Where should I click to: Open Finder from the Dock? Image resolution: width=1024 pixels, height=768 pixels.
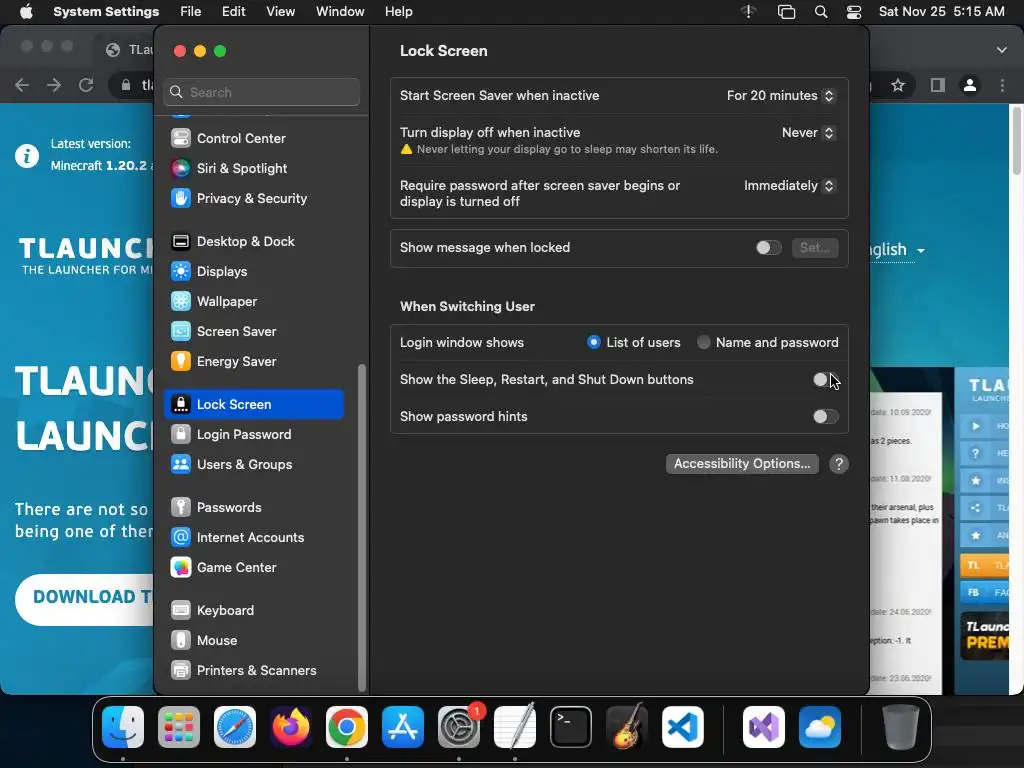(123, 727)
